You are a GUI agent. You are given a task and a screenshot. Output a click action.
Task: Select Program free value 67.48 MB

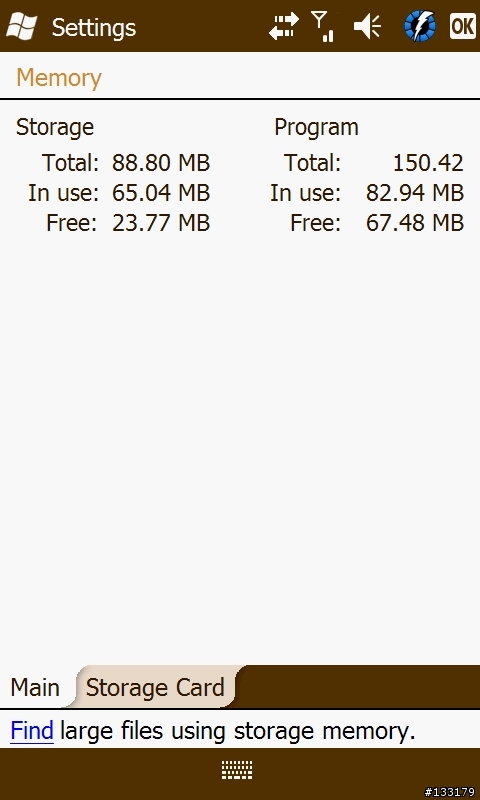[x=415, y=223]
